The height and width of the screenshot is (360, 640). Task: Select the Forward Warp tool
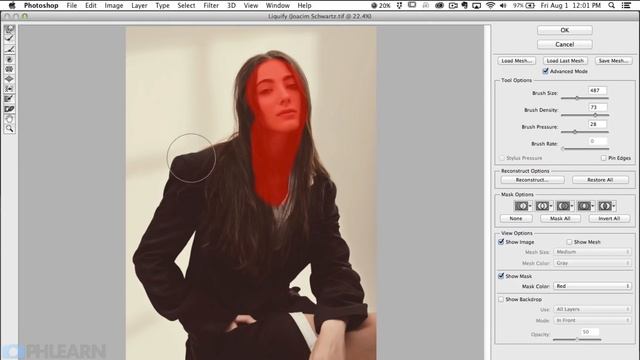pyautogui.click(x=9, y=29)
